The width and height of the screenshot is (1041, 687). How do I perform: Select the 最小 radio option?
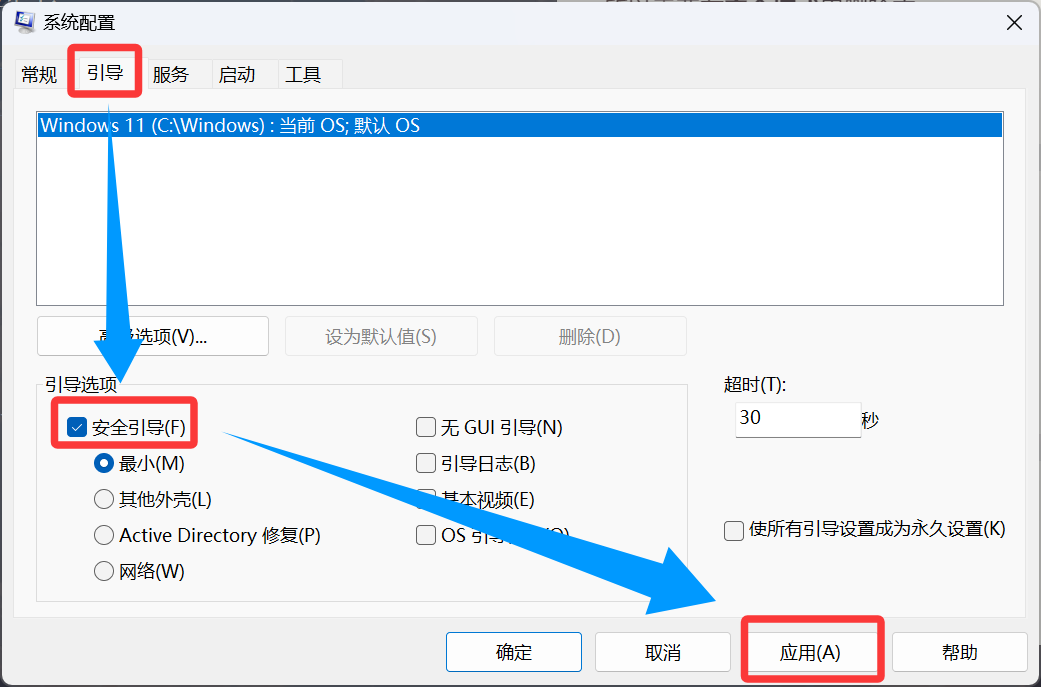(x=104, y=464)
